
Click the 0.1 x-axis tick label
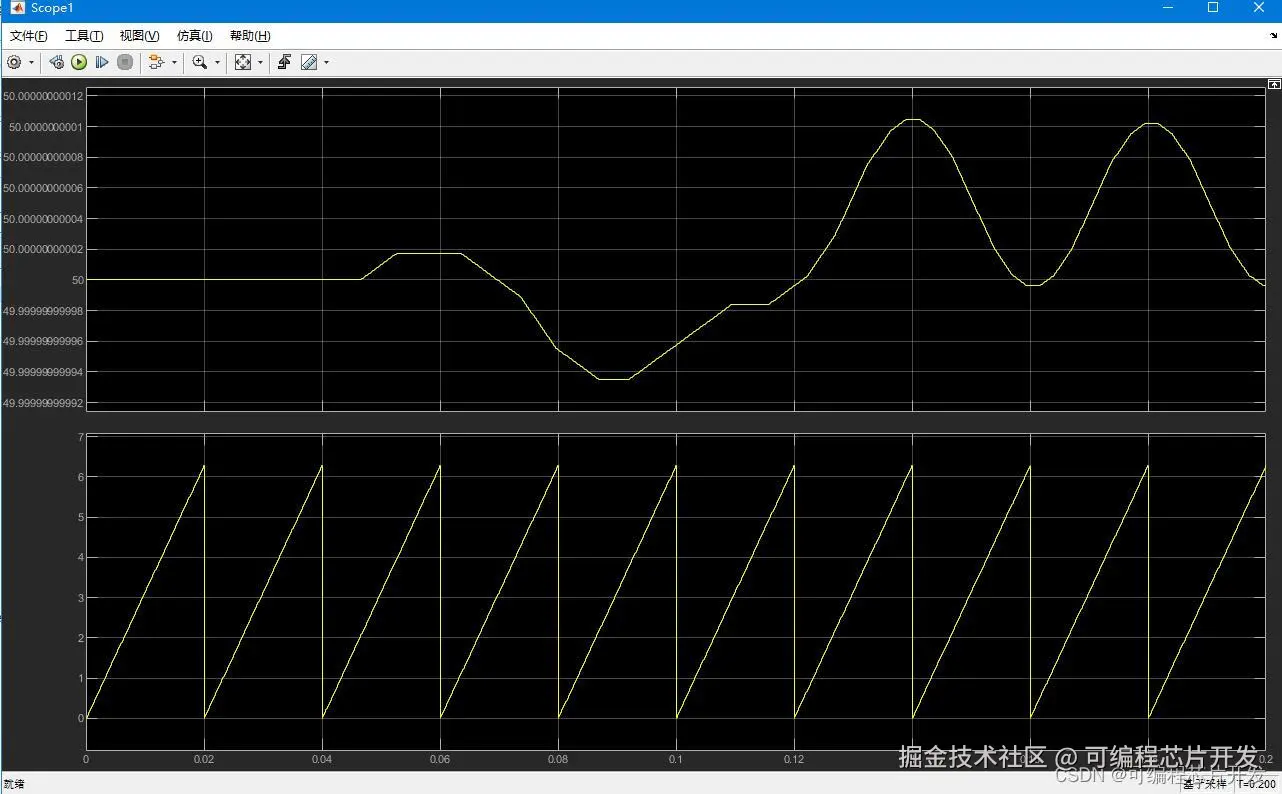(x=676, y=760)
